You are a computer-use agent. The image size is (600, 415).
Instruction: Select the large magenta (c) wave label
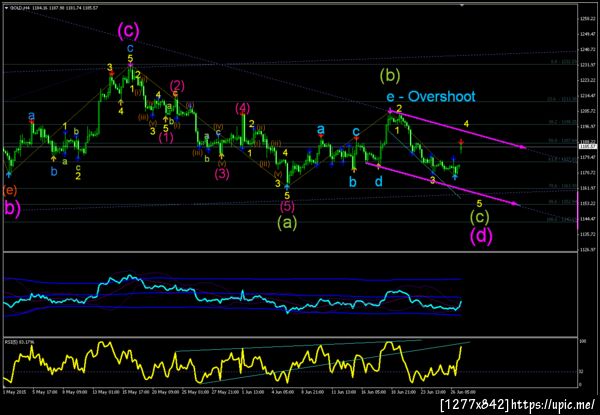pos(128,31)
